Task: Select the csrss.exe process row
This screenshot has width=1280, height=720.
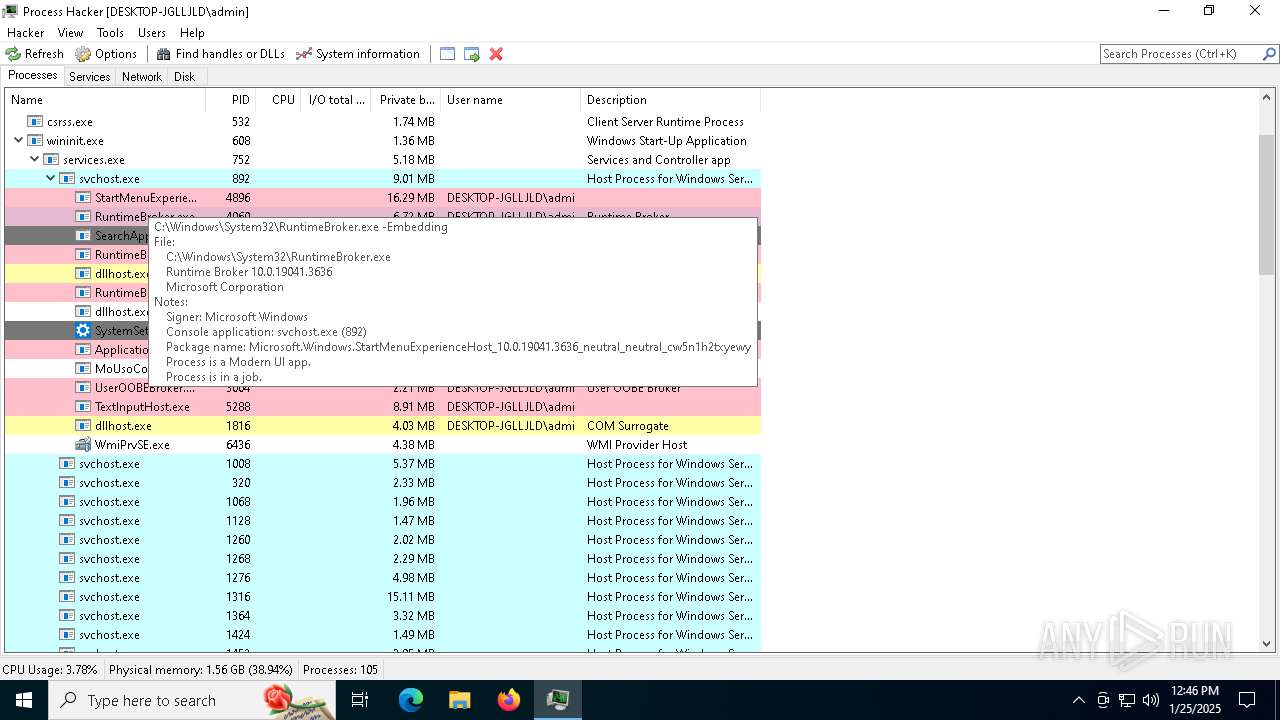Action: point(383,122)
